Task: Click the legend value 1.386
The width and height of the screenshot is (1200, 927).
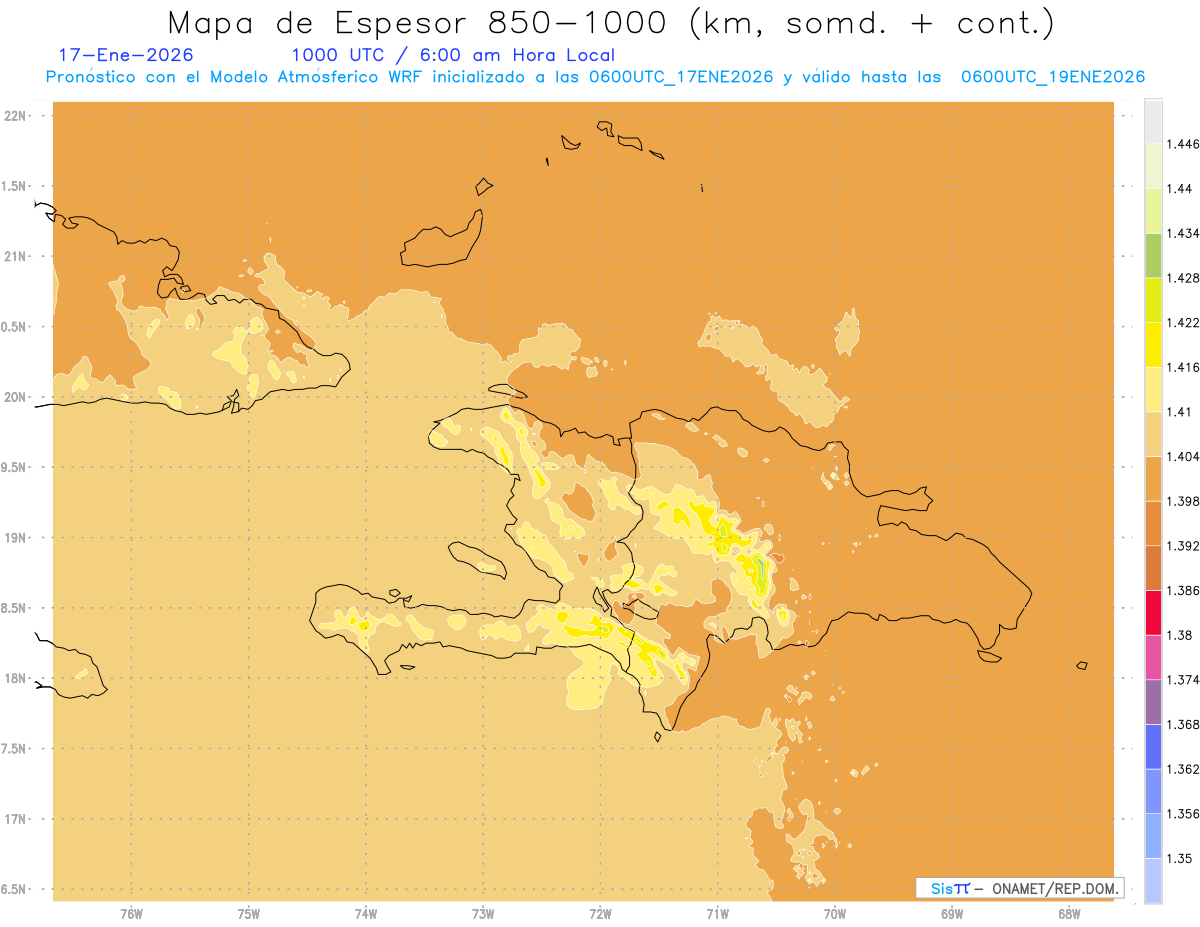Action: [1183, 590]
